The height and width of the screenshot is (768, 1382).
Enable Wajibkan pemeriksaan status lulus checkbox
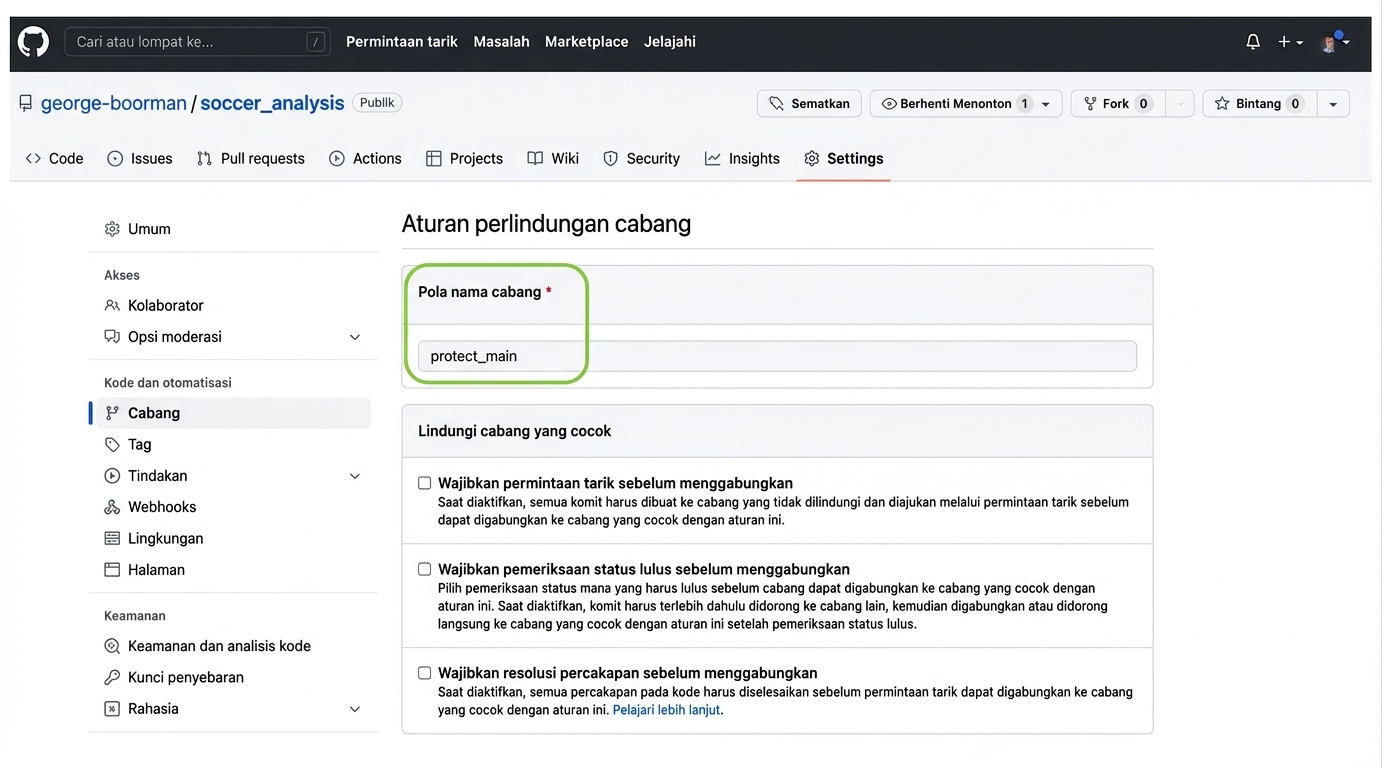tap(425, 569)
